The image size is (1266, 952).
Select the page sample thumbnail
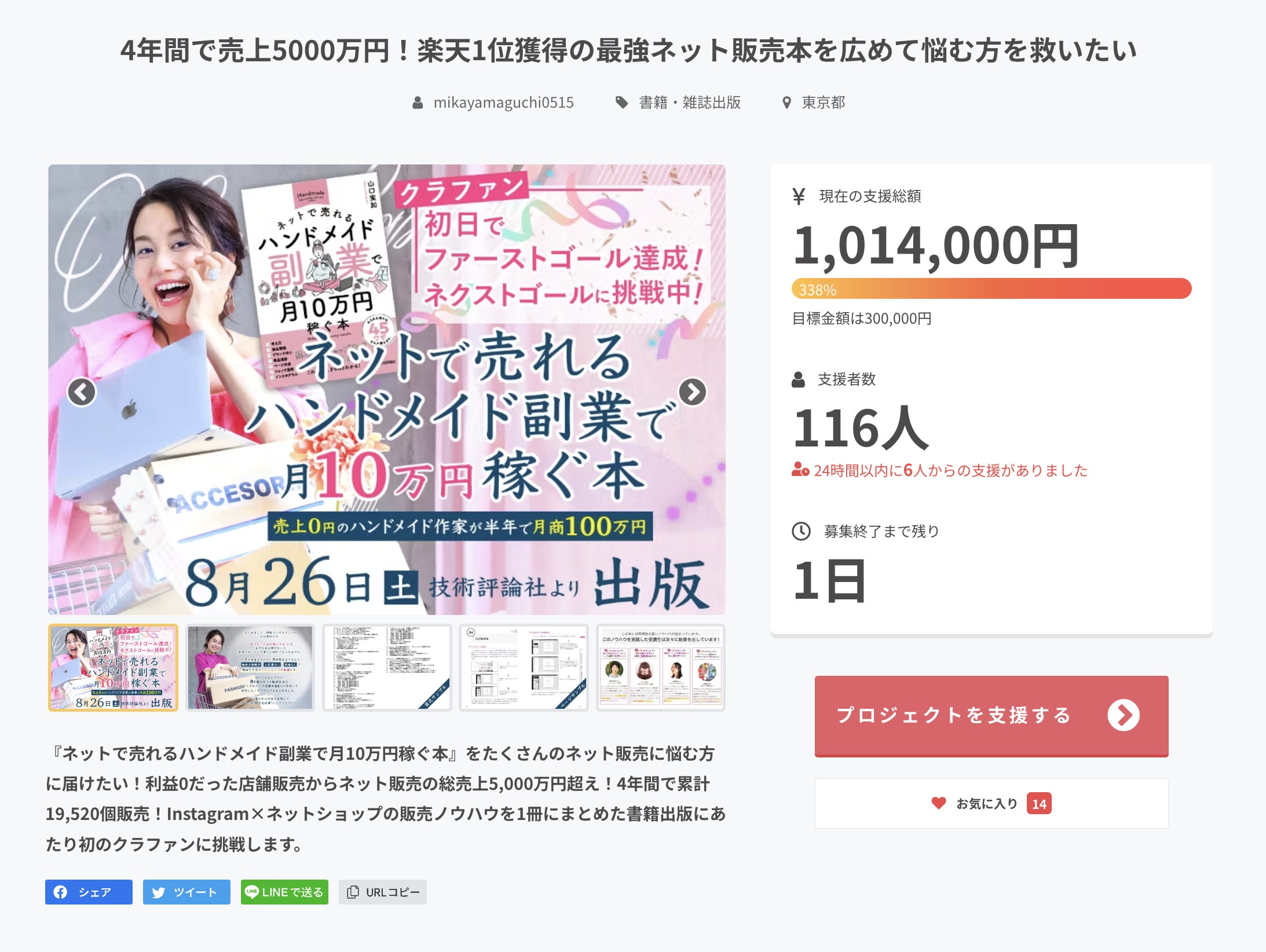pos(524,668)
